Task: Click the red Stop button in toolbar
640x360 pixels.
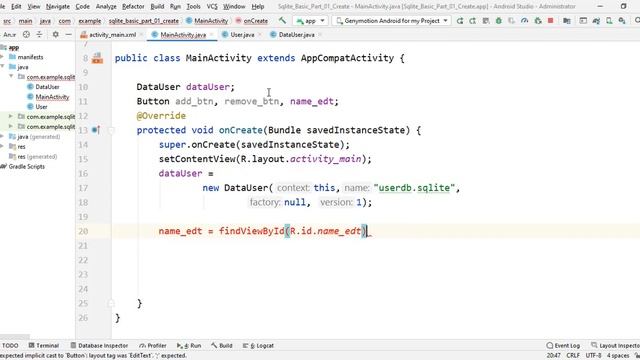Action: click(x=551, y=20)
